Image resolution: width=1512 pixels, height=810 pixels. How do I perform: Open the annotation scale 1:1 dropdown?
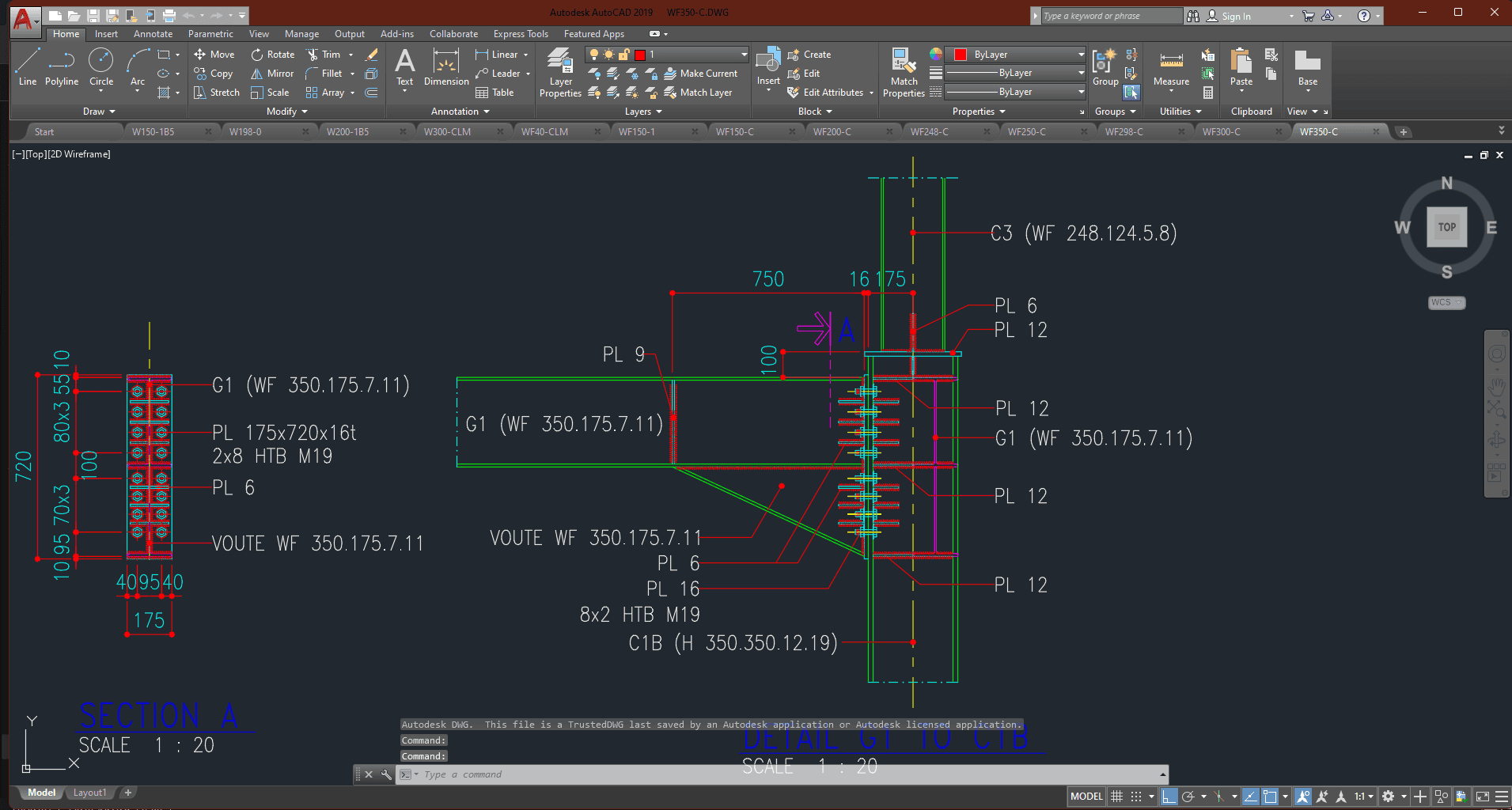click(1363, 797)
